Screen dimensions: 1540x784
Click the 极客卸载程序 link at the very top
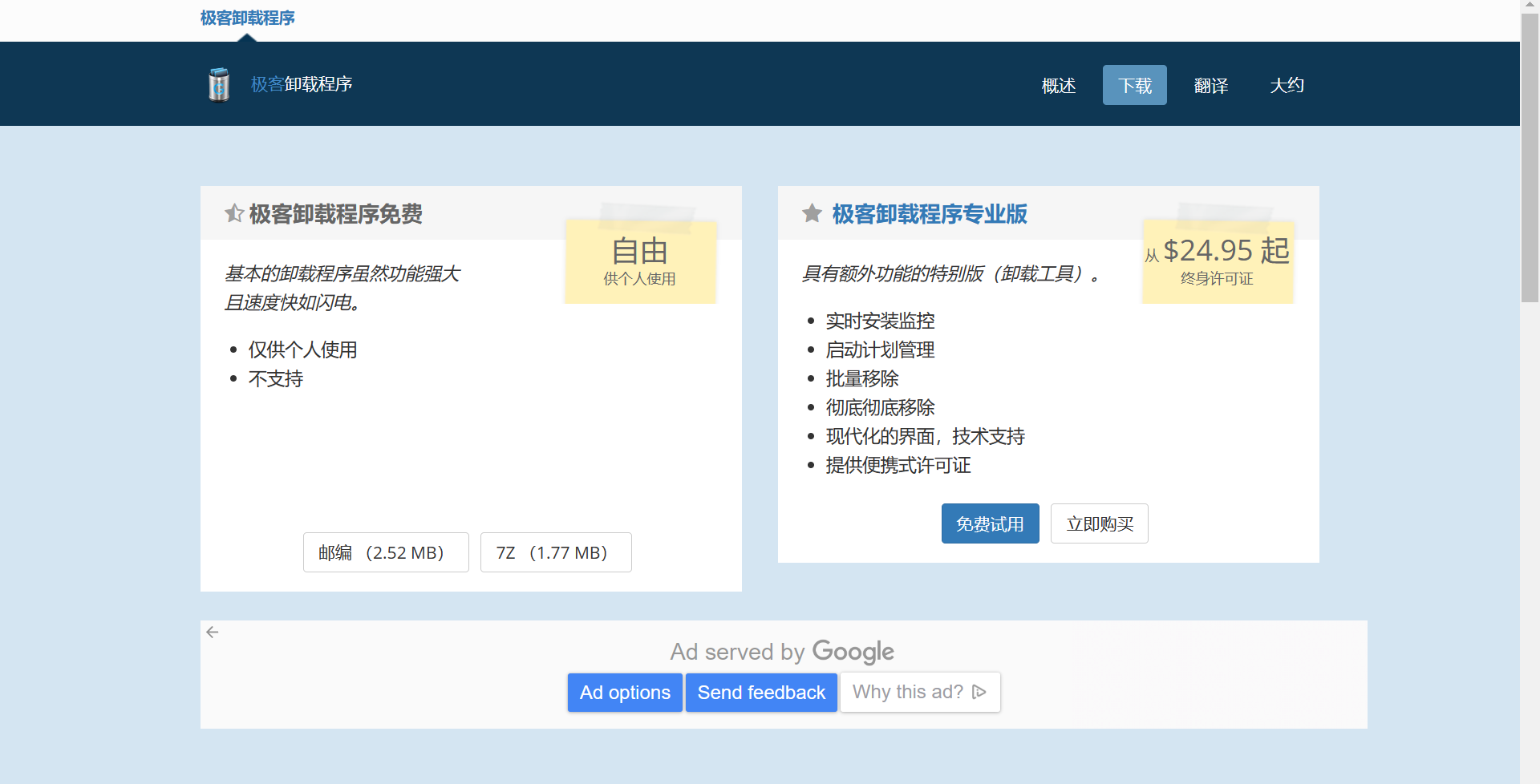246,17
